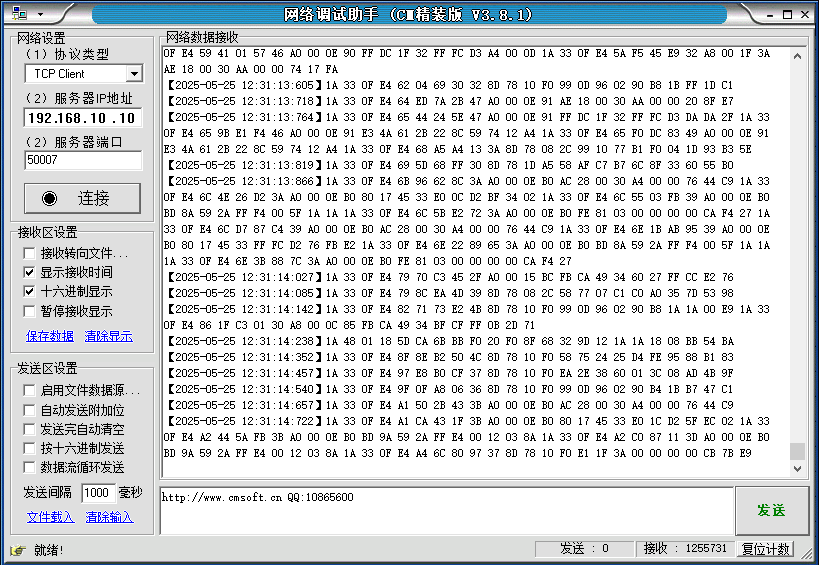This screenshot has width=819, height=565.
Task: Click the resize grip at window corner
Action: [809, 552]
